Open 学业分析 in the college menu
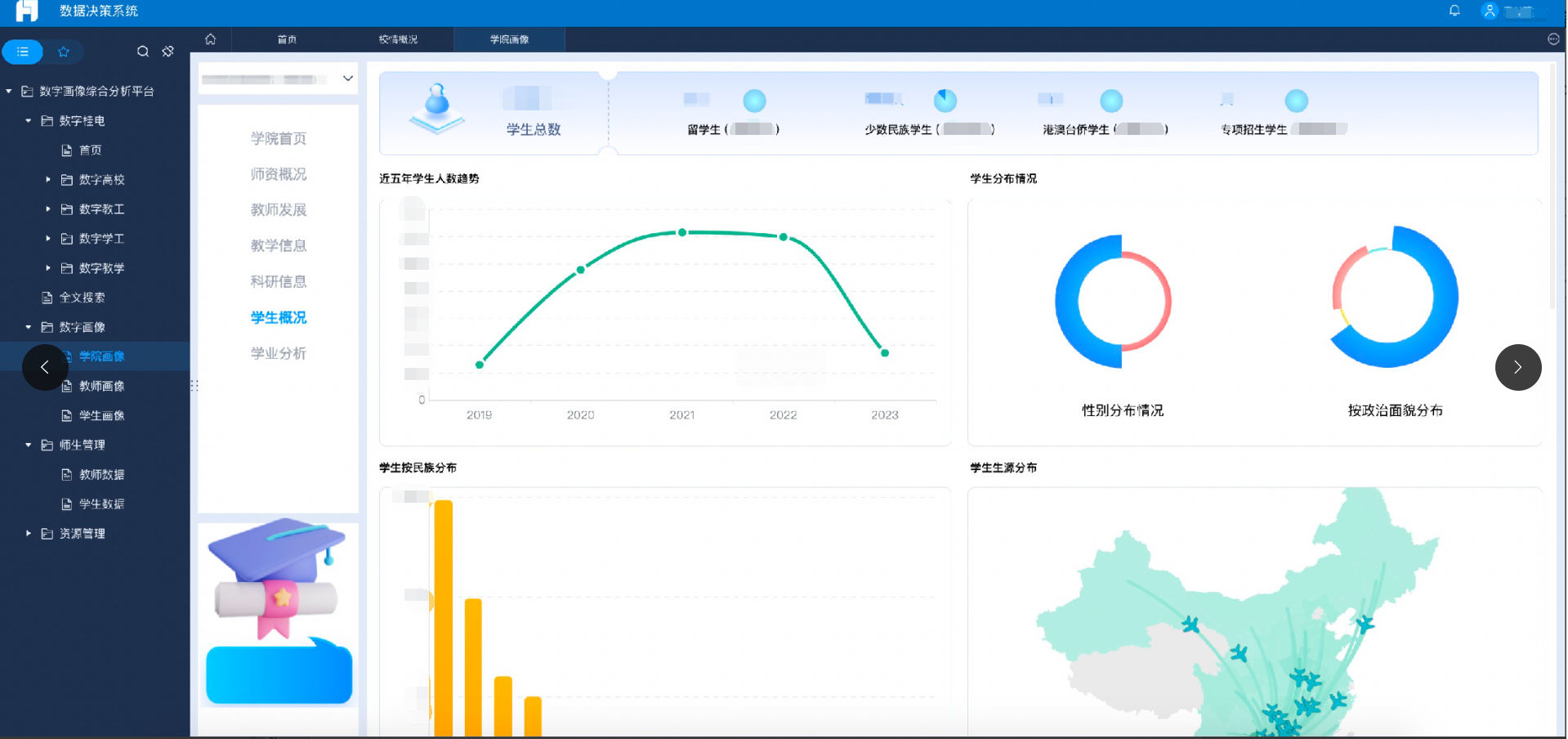 pos(278,353)
